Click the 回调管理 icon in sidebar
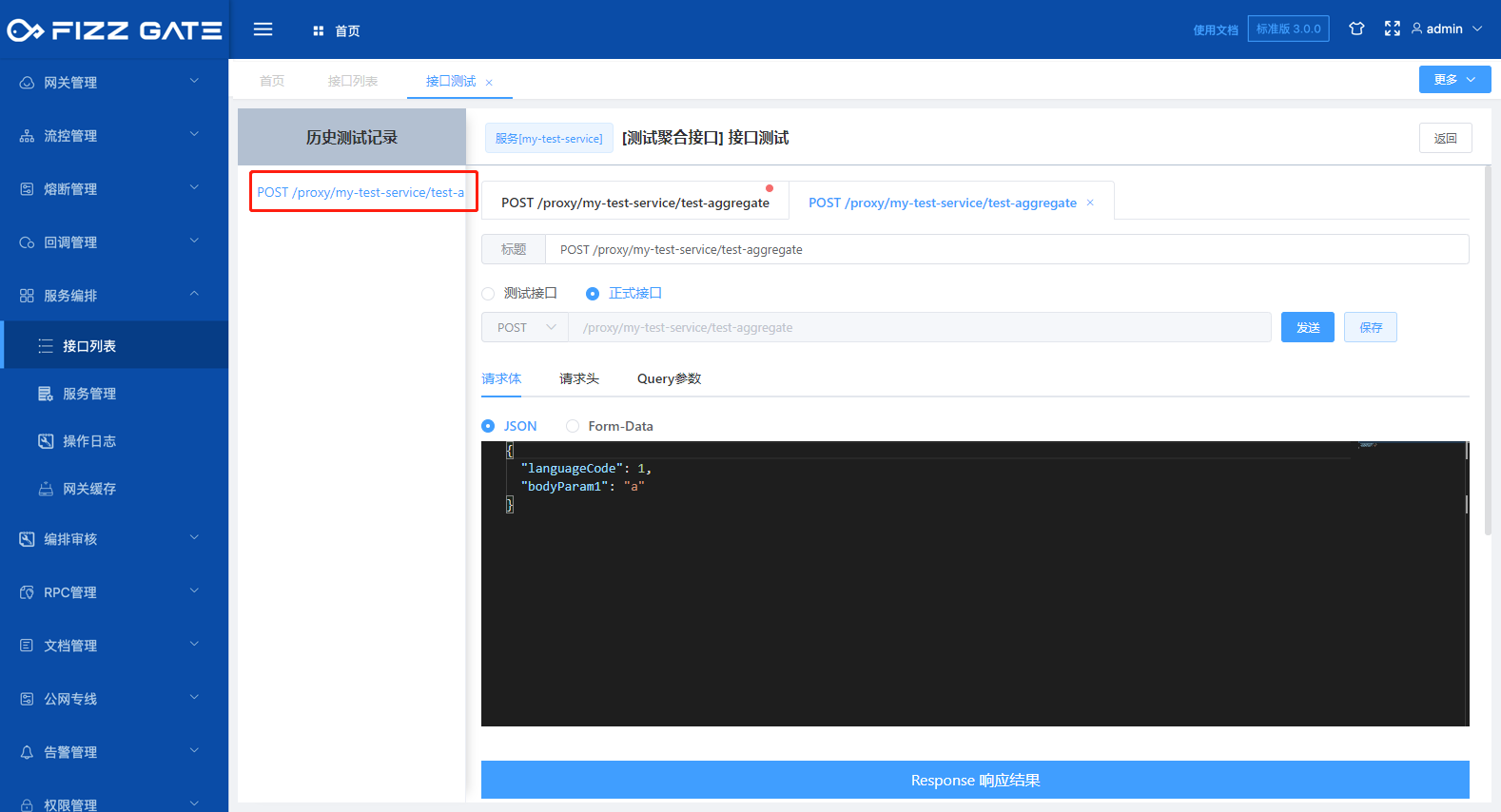Screen dimensions: 1501x812 click(27, 242)
